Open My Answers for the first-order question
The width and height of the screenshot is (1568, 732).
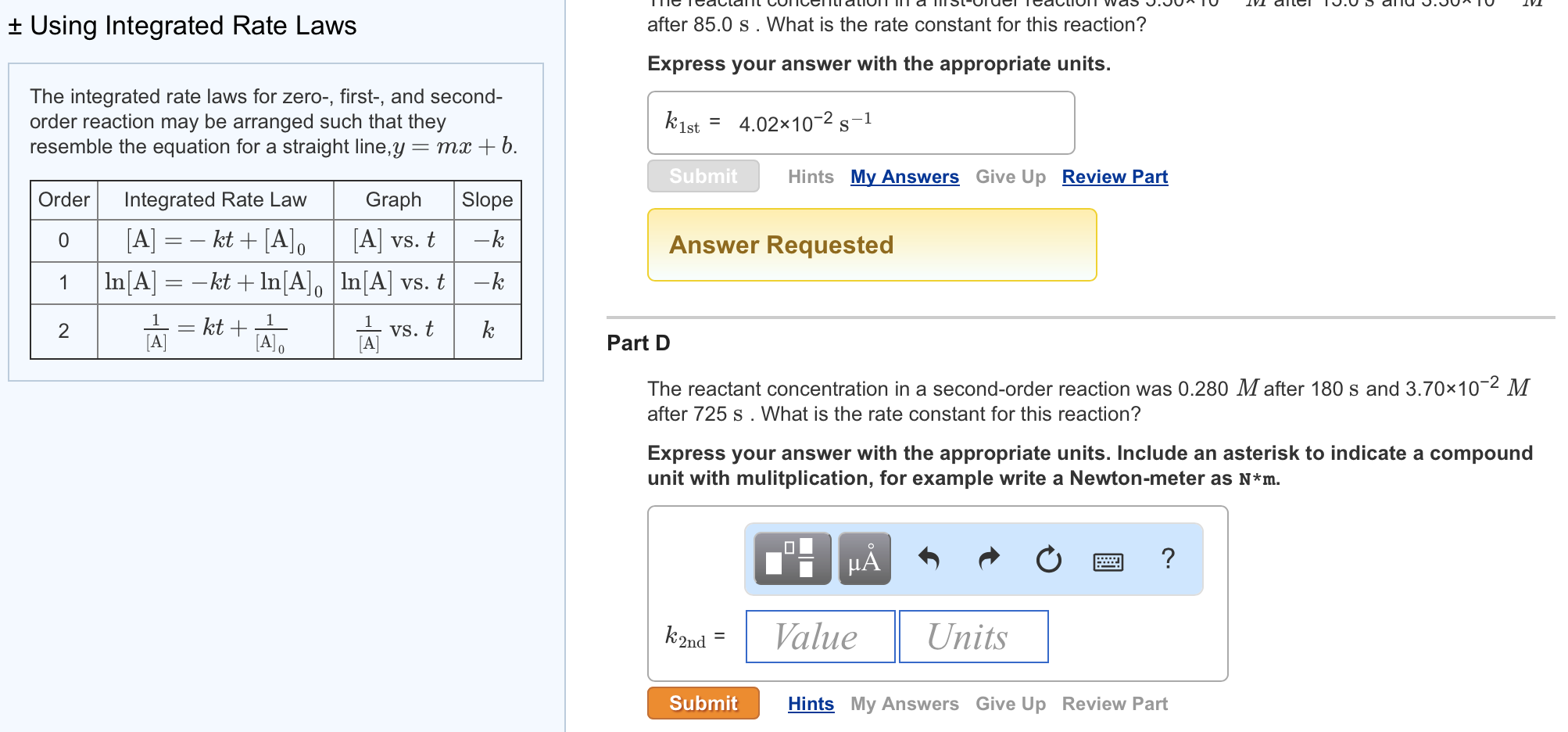tap(904, 176)
